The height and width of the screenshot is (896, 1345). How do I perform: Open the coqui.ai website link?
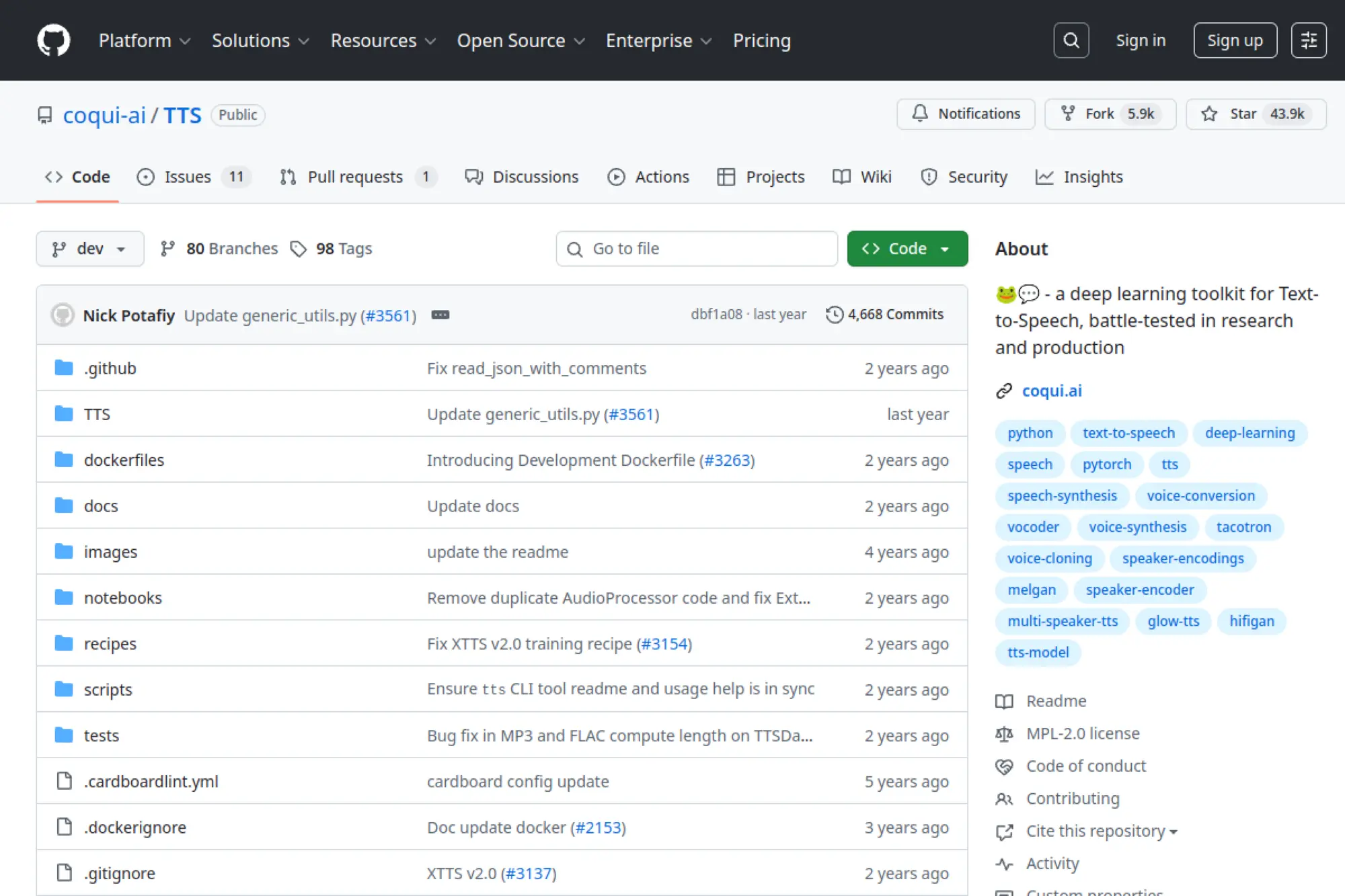click(1051, 391)
